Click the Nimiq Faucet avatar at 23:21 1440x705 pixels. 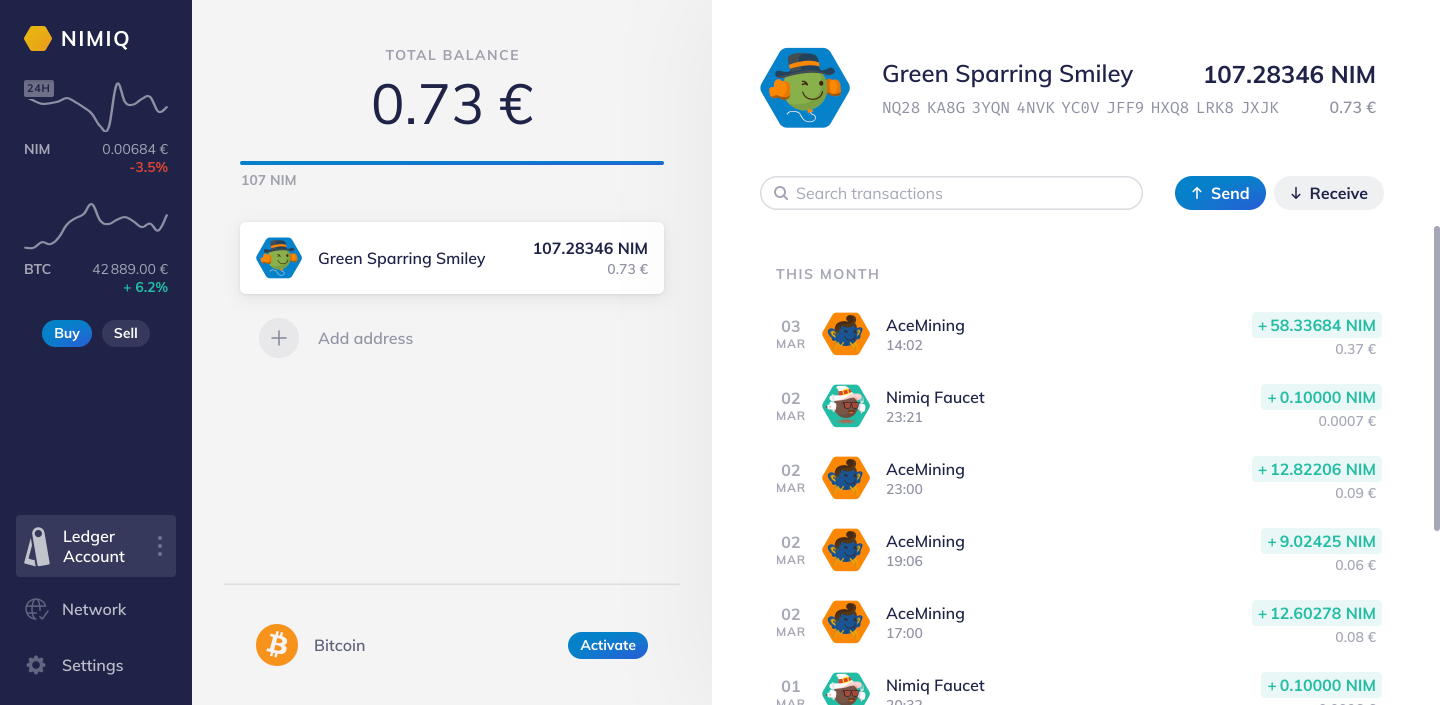(846, 406)
